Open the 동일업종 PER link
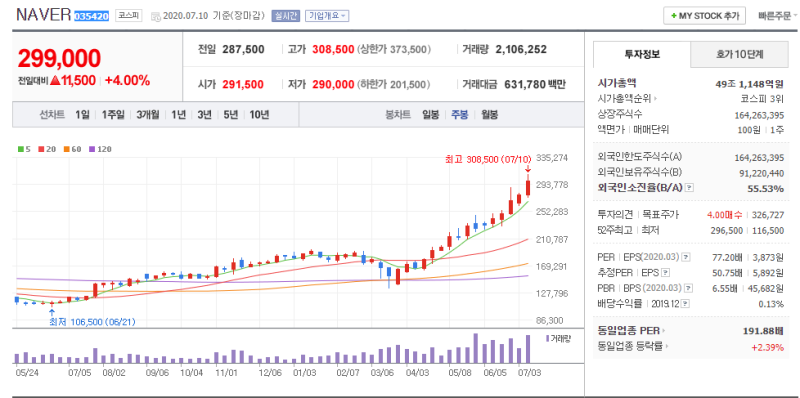Image resolution: width=800 pixels, height=398 pixels. click(x=631, y=331)
